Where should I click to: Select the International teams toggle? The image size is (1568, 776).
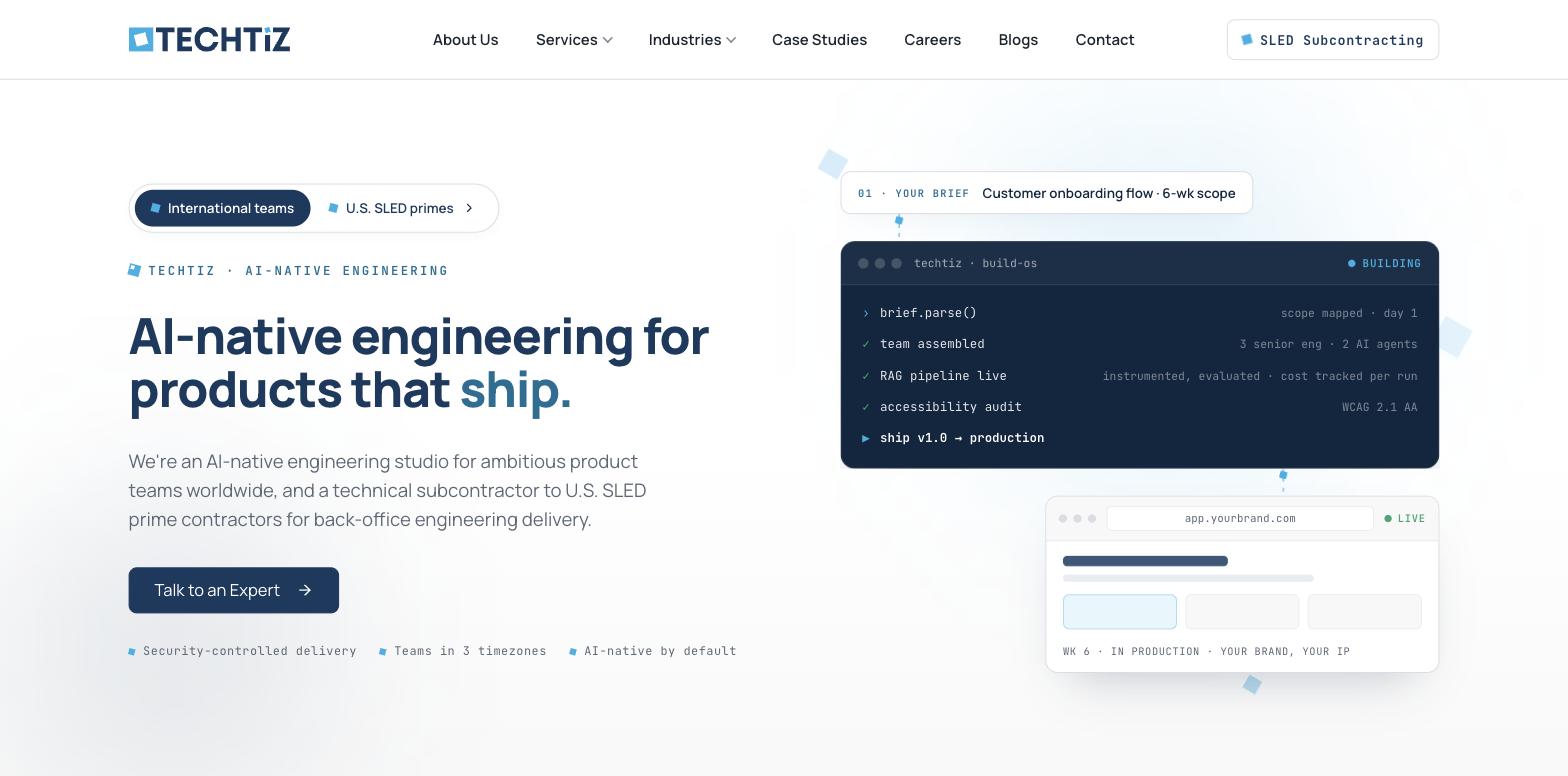coord(222,208)
